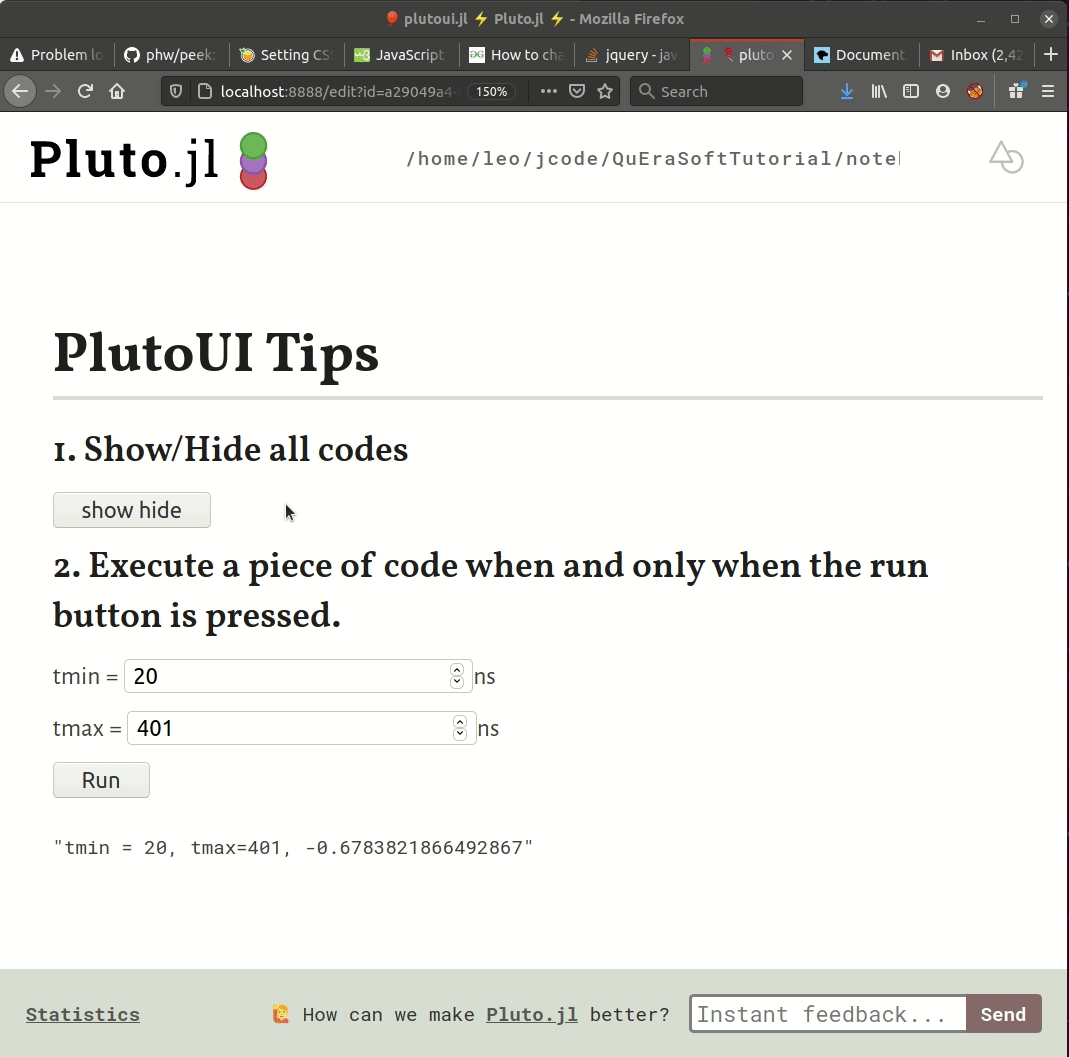
Task: Go to the Firefox home page
Action: (117, 91)
